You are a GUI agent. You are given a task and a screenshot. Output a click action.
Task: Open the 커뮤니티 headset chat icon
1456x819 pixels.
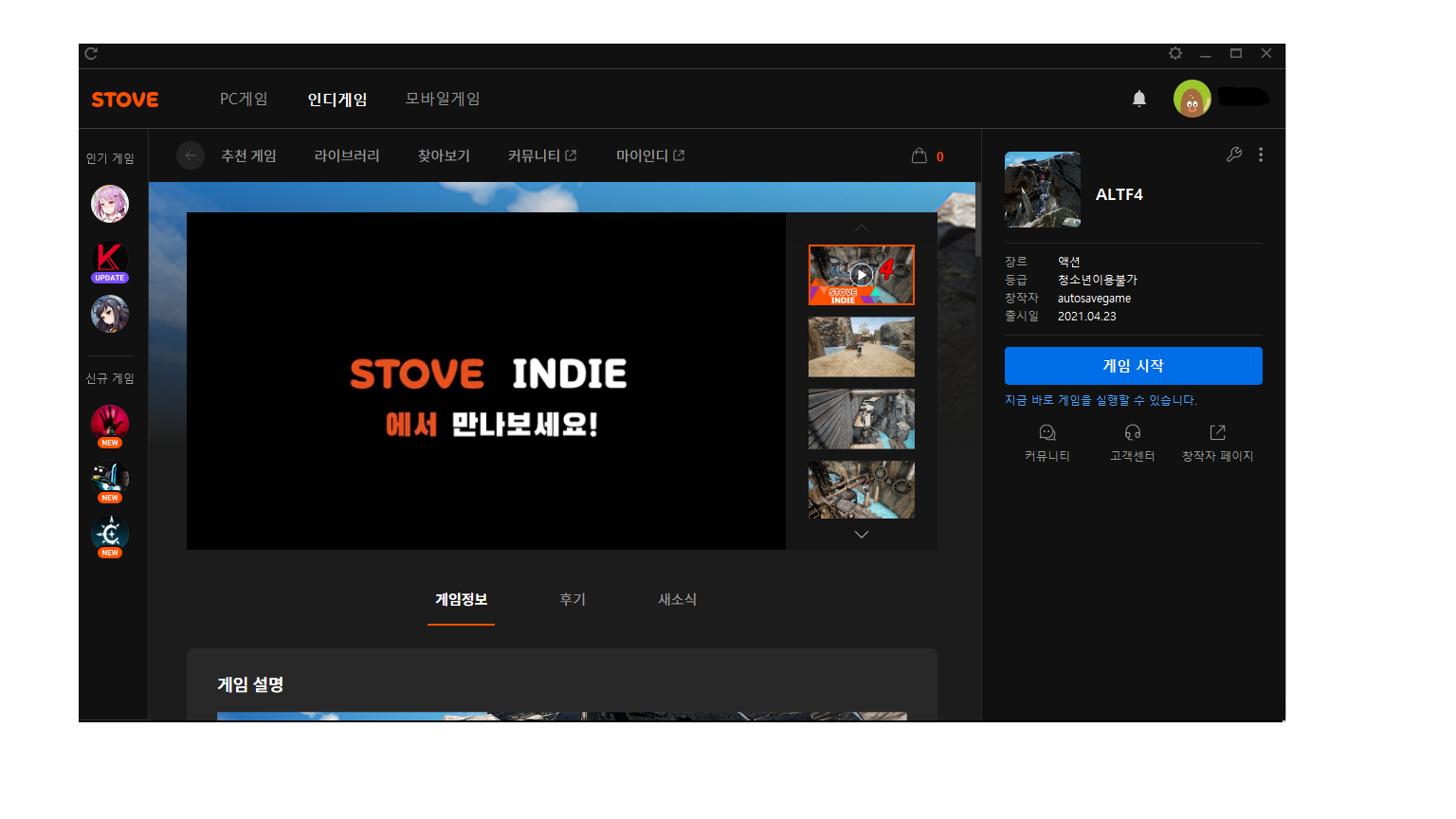tap(1046, 433)
